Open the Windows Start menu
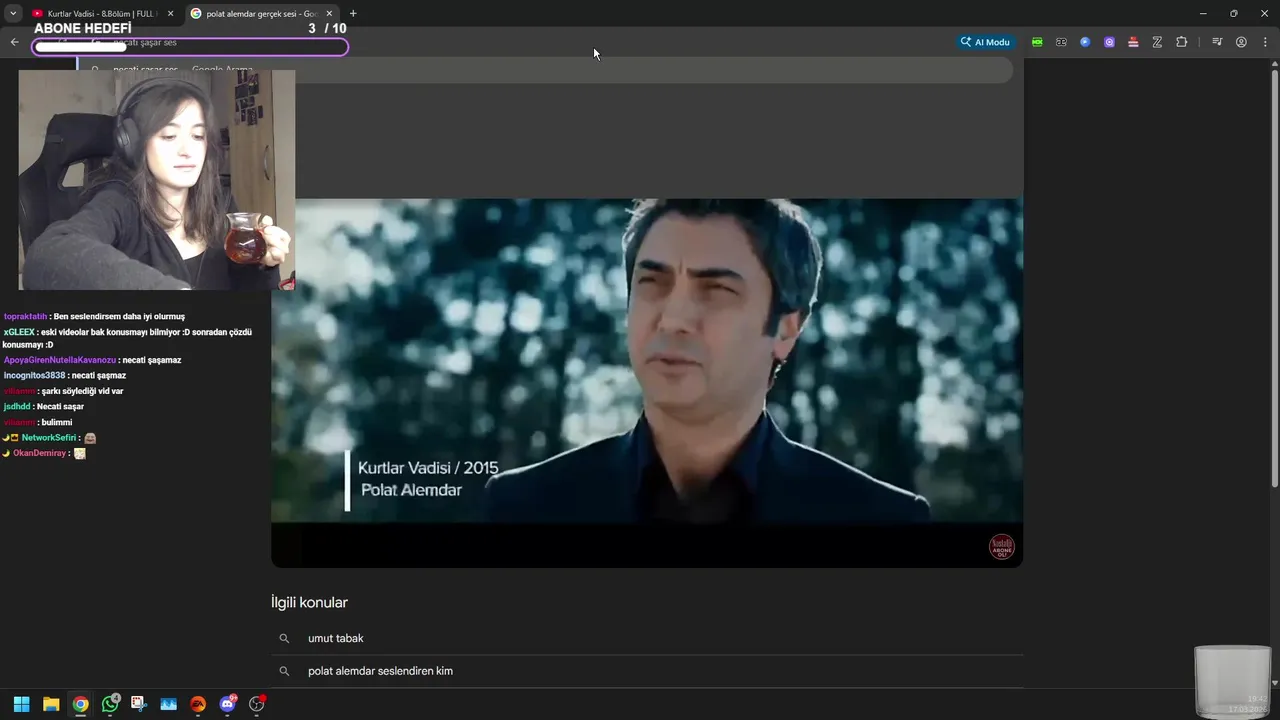The width and height of the screenshot is (1280, 720). (x=21, y=704)
